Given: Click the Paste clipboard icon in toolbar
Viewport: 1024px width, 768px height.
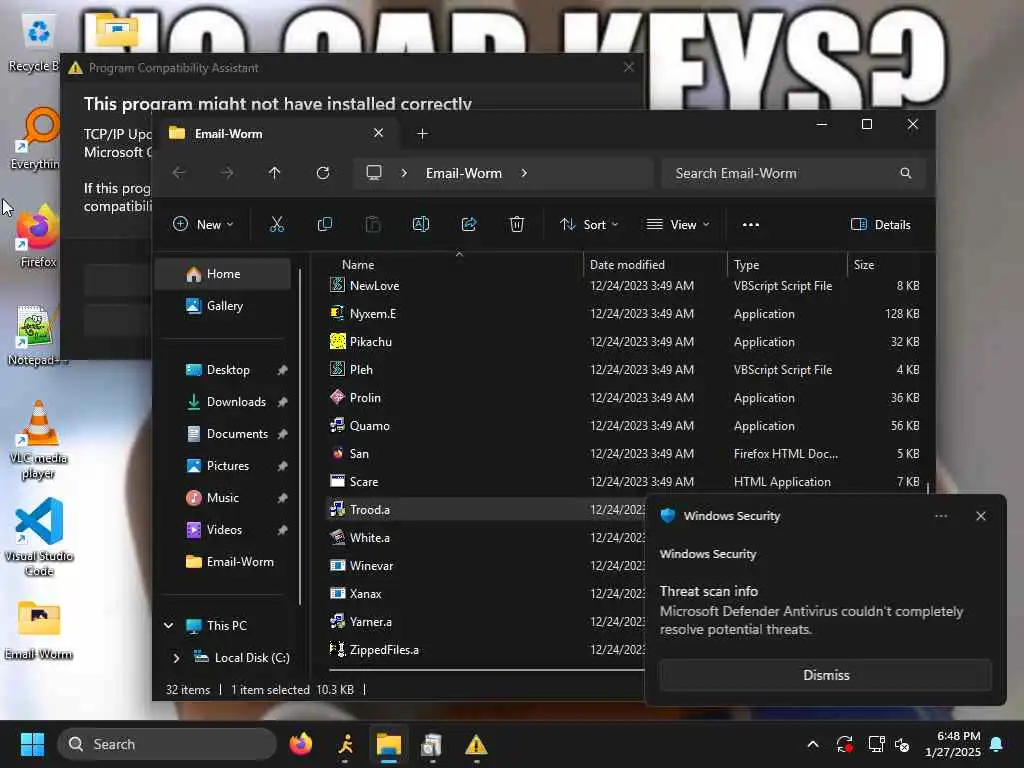Looking at the screenshot, I should click(373, 225).
